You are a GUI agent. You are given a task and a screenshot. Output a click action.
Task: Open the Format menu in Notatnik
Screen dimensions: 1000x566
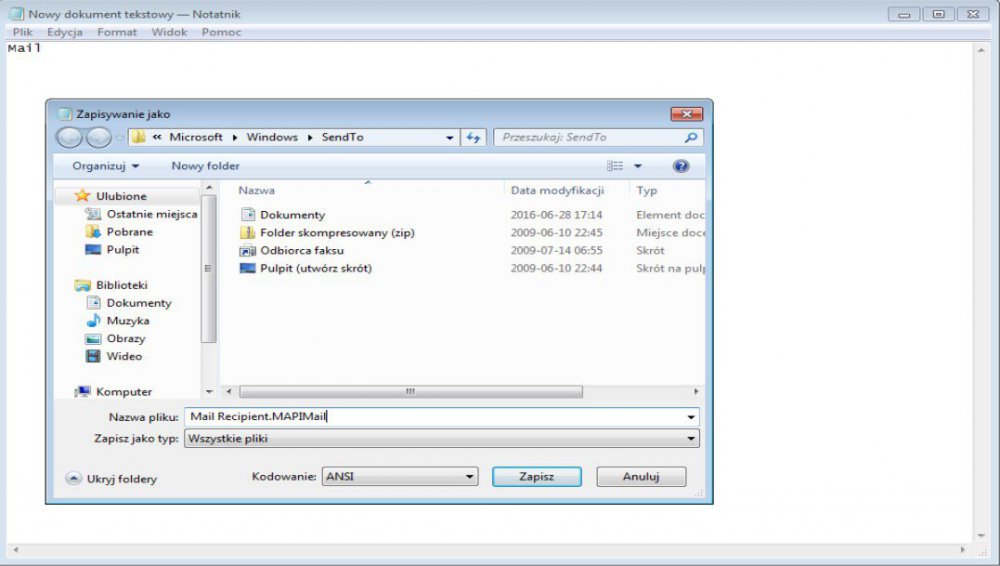point(117,32)
